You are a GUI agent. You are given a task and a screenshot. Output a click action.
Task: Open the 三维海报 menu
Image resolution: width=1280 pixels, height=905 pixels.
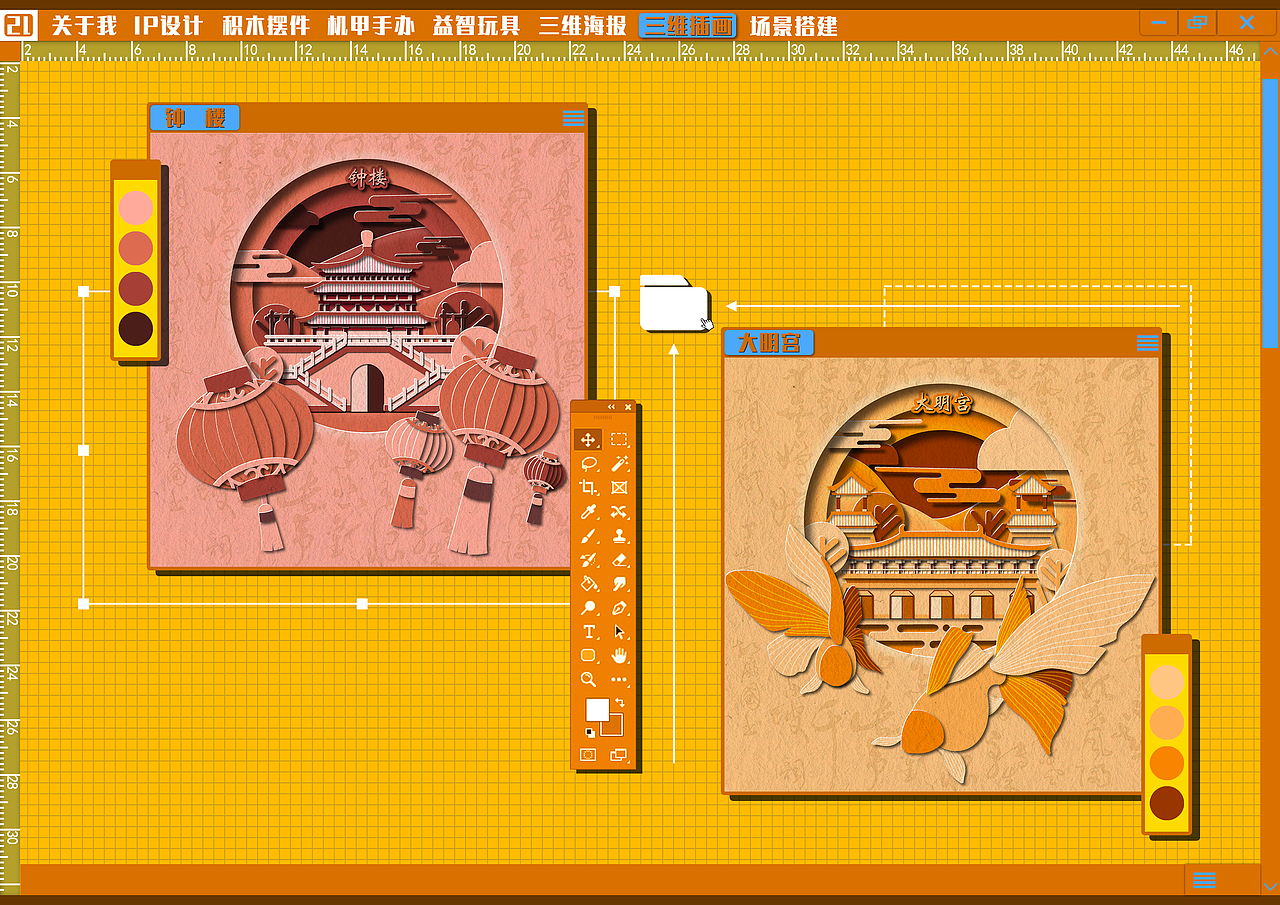(x=582, y=26)
